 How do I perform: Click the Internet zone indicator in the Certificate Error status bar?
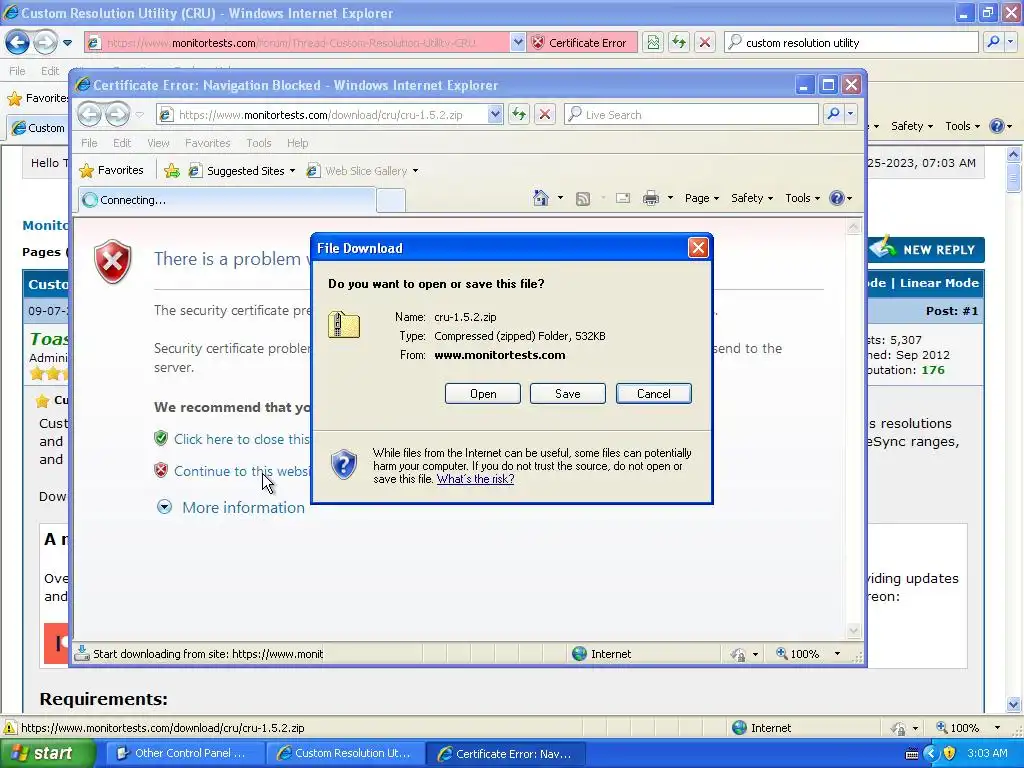tap(601, 654)
